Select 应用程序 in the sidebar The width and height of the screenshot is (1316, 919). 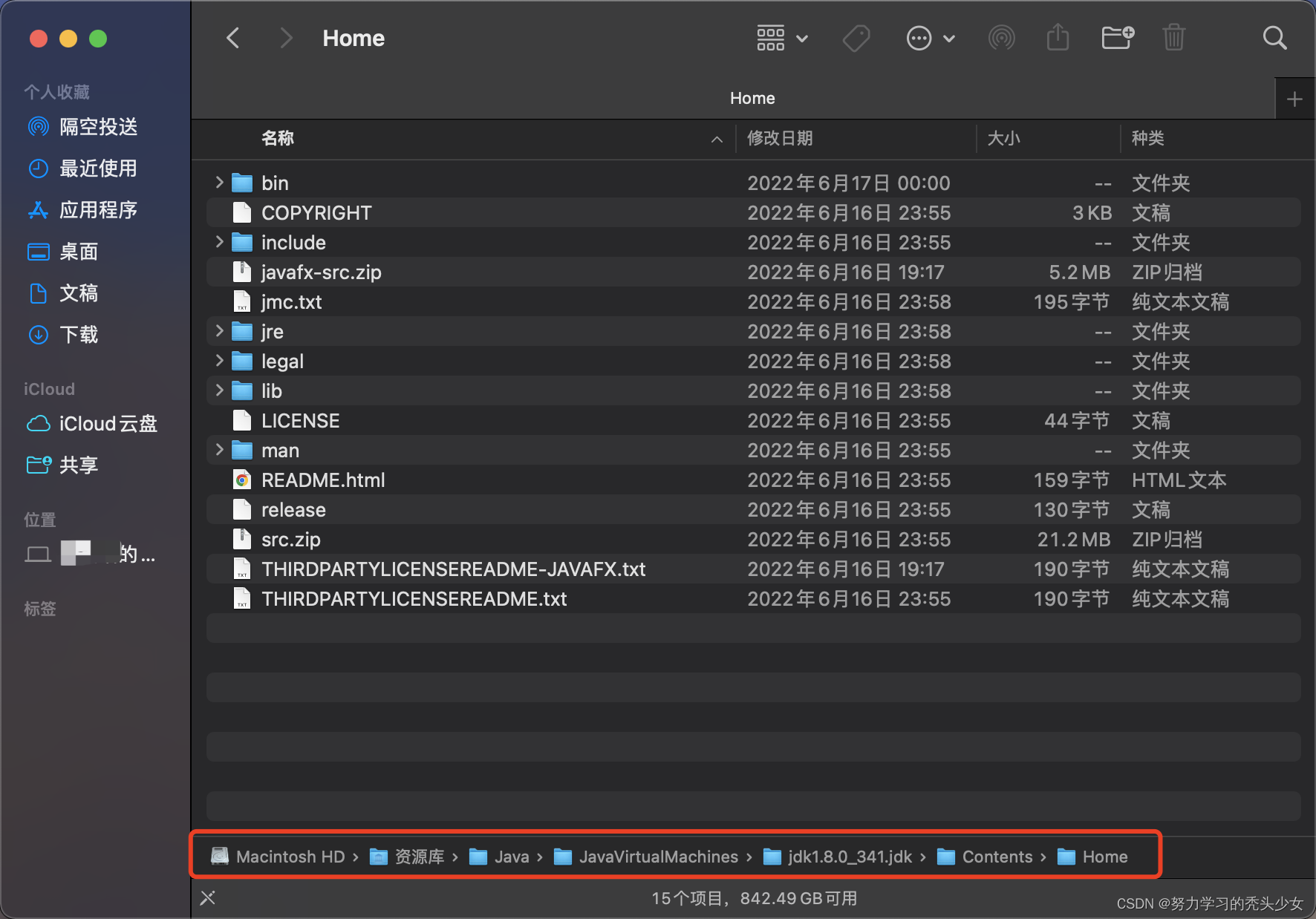(98, 210)
